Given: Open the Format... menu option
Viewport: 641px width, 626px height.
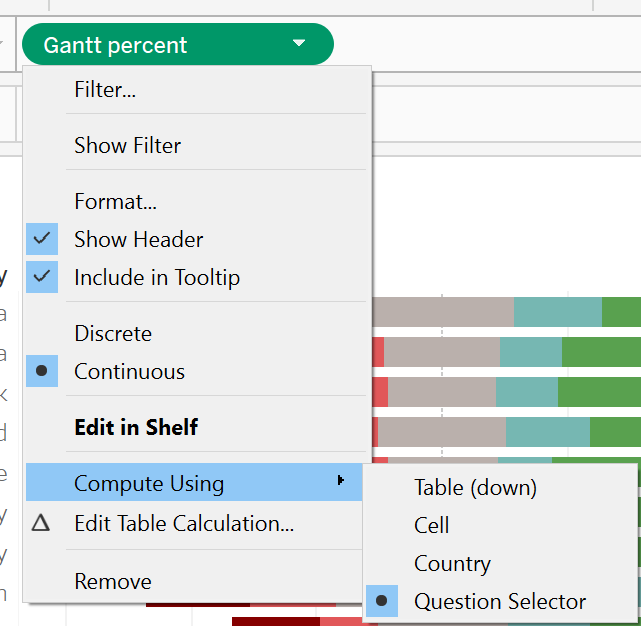Looking at the screenshot, I should pyautogui.click(x=115, y=202).
